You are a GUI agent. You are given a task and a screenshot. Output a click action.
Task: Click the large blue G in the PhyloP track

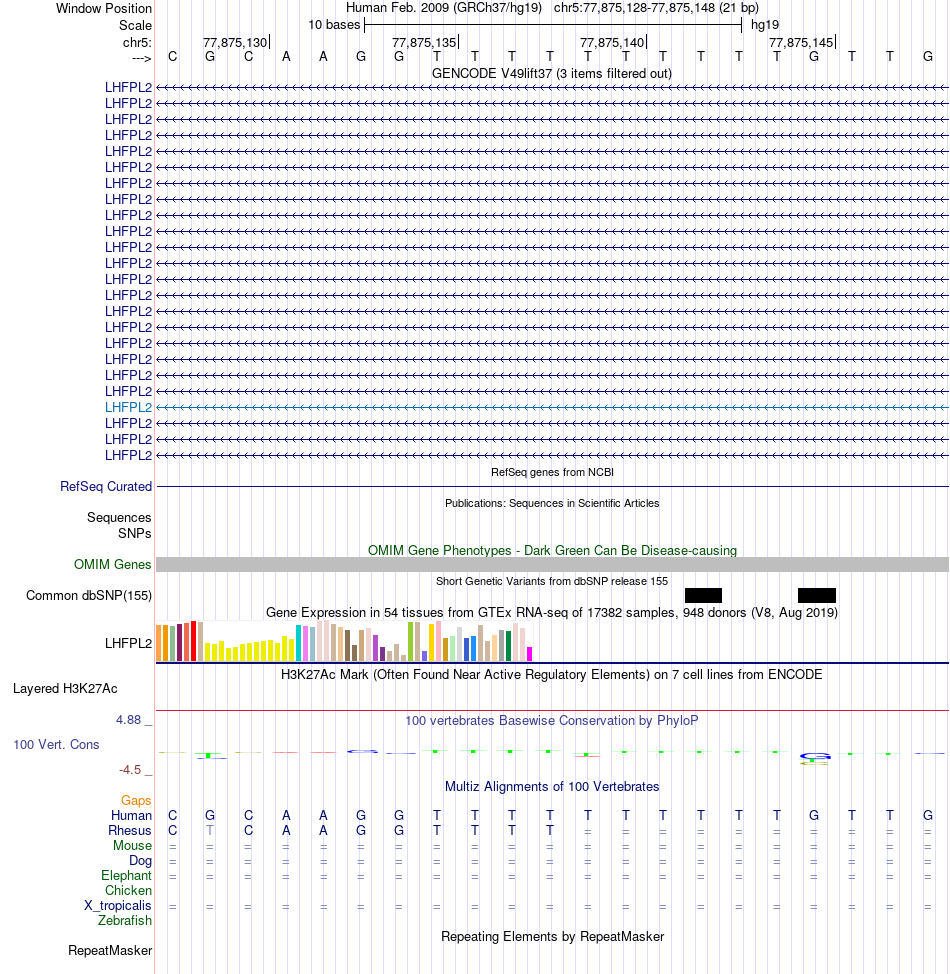pyautogui.click(x=815, y=757)
